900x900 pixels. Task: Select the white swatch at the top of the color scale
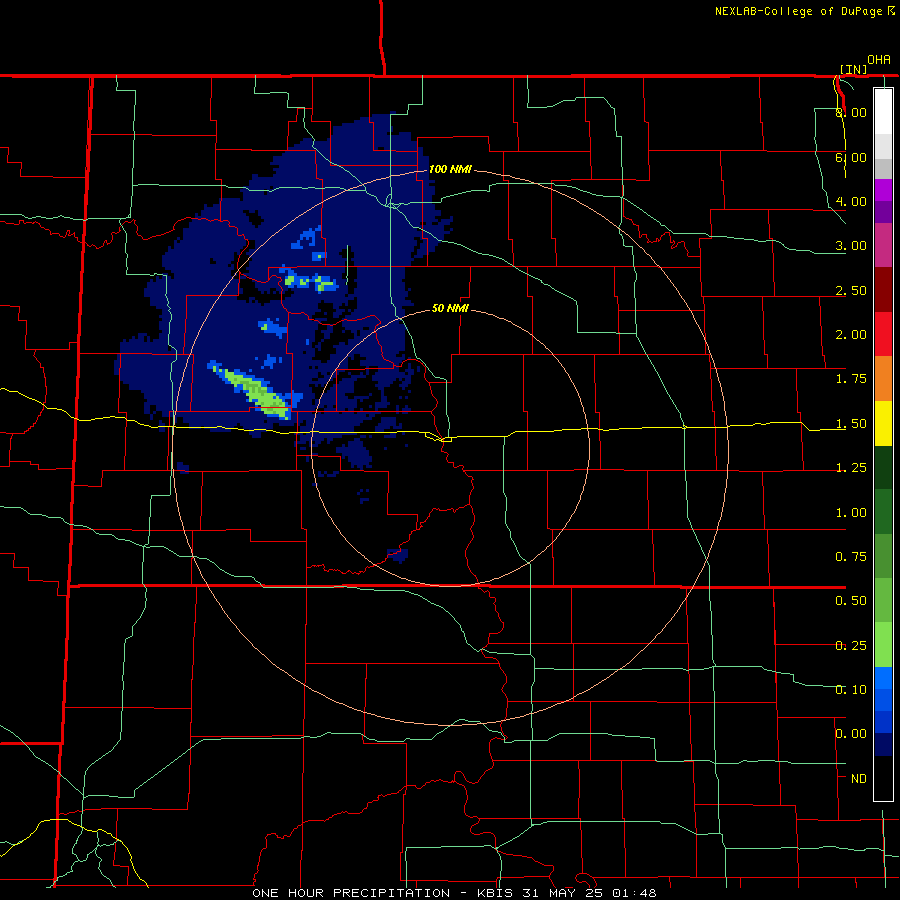[x=883, y=111]
